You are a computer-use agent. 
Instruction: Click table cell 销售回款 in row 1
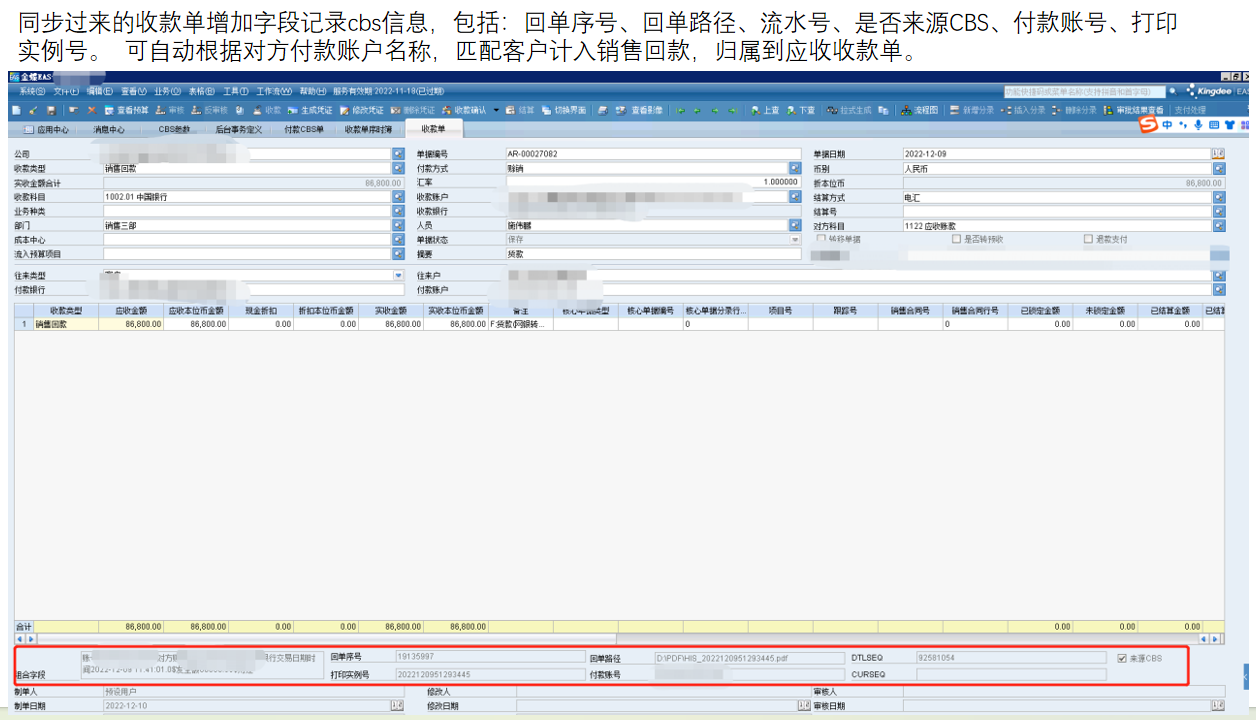pyautogui.click(x=66, y=324)
